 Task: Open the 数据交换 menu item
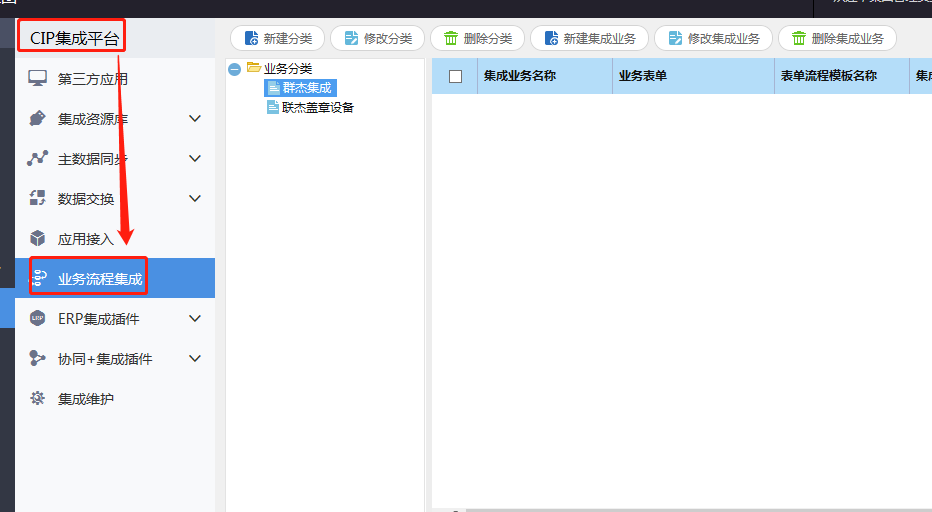click(x=115, y=199)
